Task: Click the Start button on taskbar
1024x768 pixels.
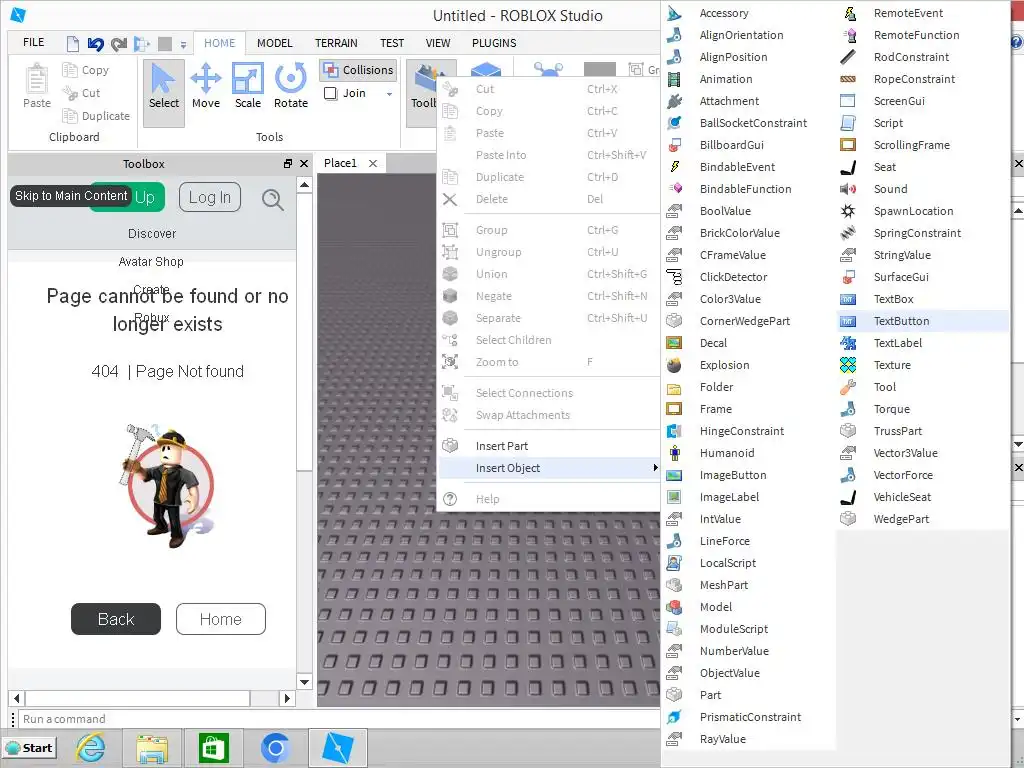Action: tap(29, 748)
